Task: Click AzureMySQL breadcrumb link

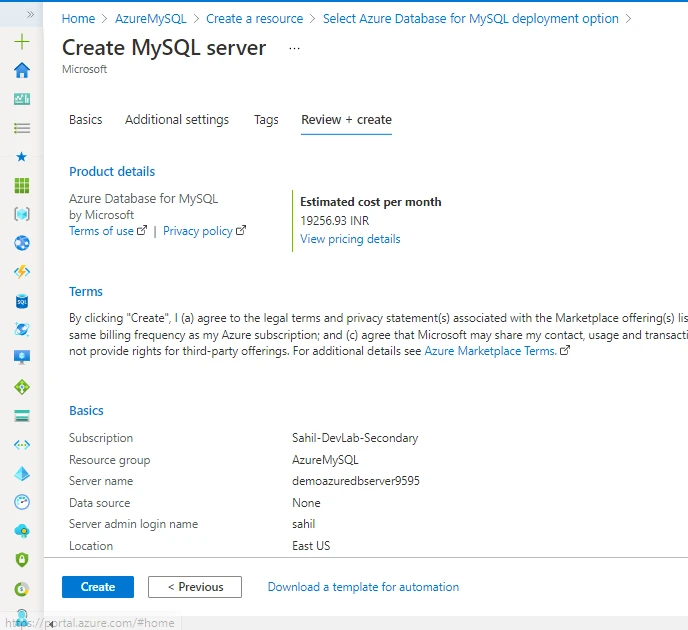Action: coord(150,18)
